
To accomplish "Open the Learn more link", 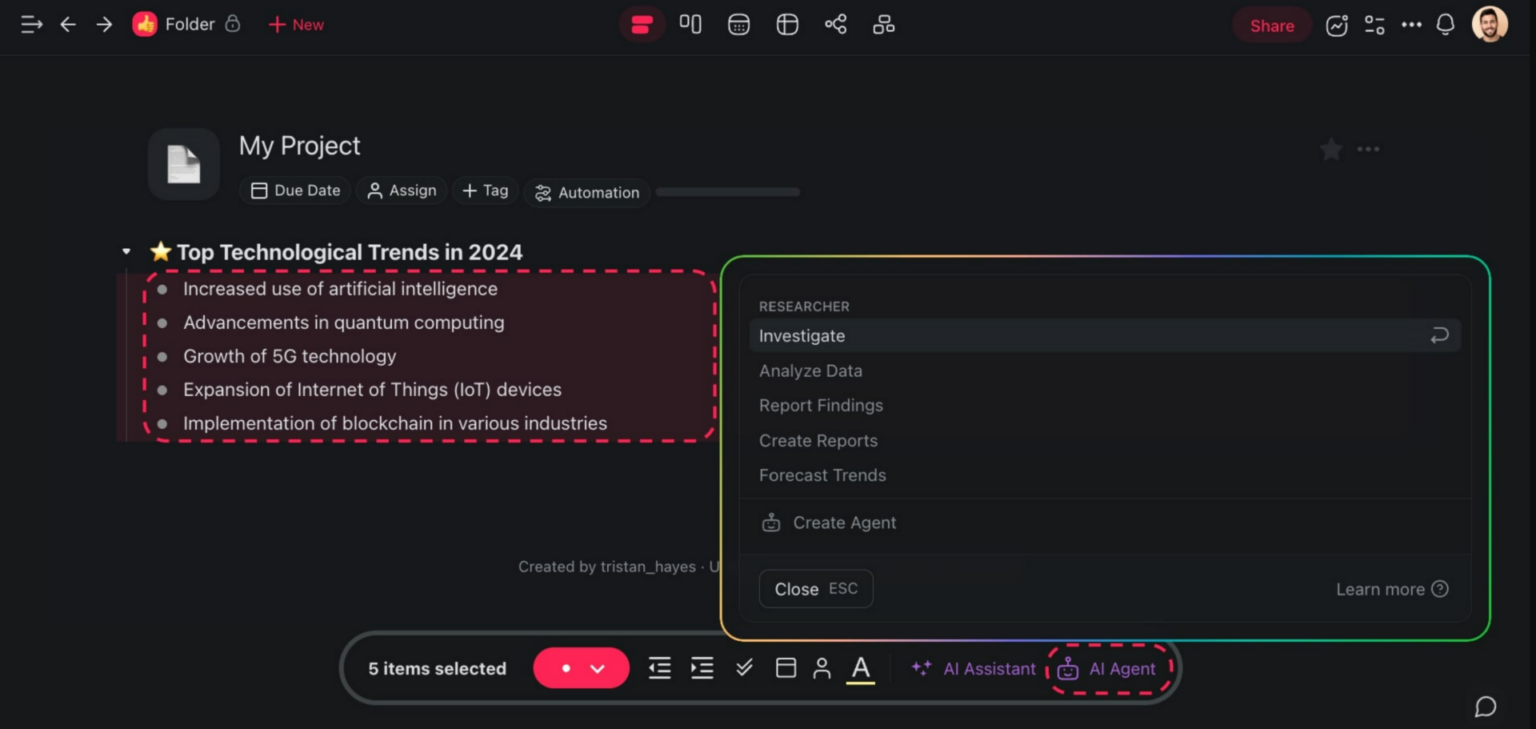I will [1391, 589].
